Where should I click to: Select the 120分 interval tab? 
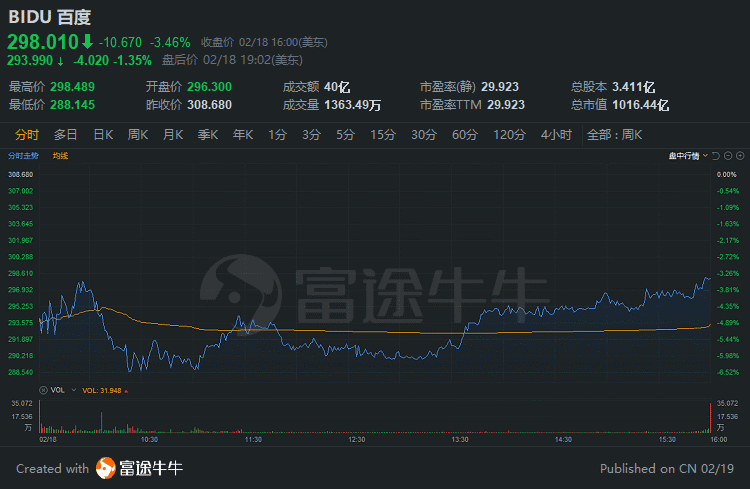click(x=509, y=135)
